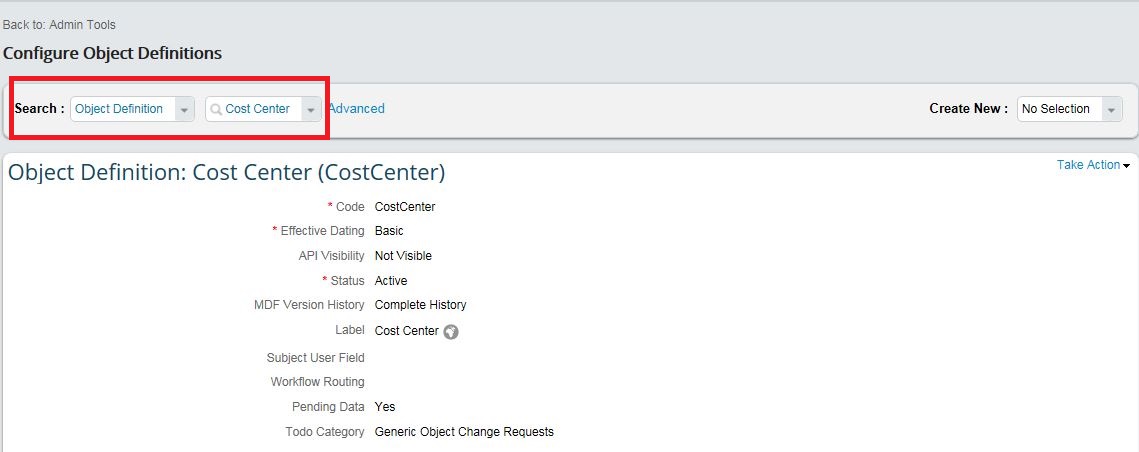The width and height of the screenshot is (1139, 452).
Task: Open the Object Definition dropdown arrow
Action: [185, 109]
